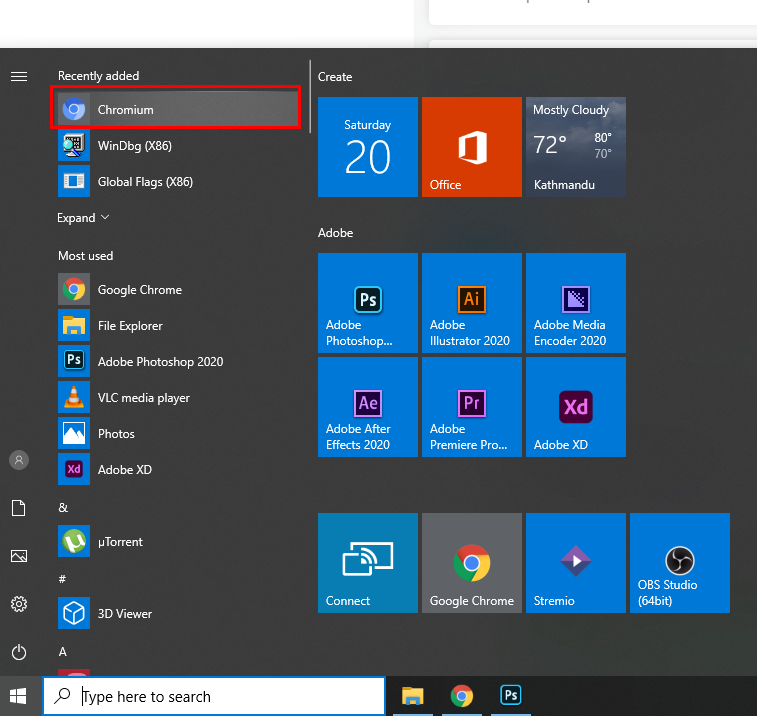Open File Explorer from the taskbar
The height and width of the screenshot is (716, 757).
point(413,696)
